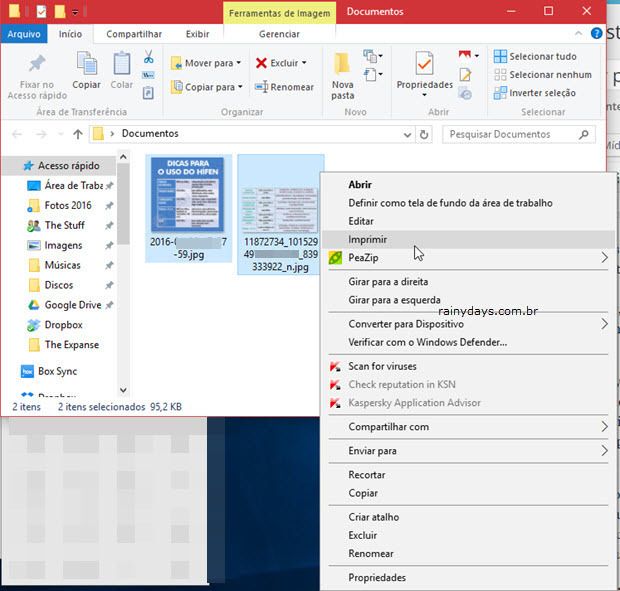Click the Copiar icon in ribbon
This screenshot has height=591, width=620.
pyautogui.click(x=87, y=66)
